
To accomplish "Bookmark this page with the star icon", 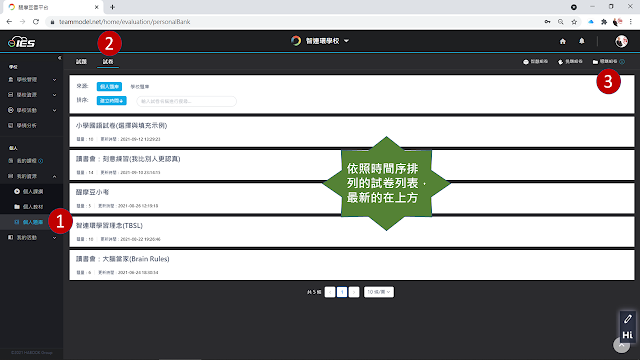I will (574, 22).
